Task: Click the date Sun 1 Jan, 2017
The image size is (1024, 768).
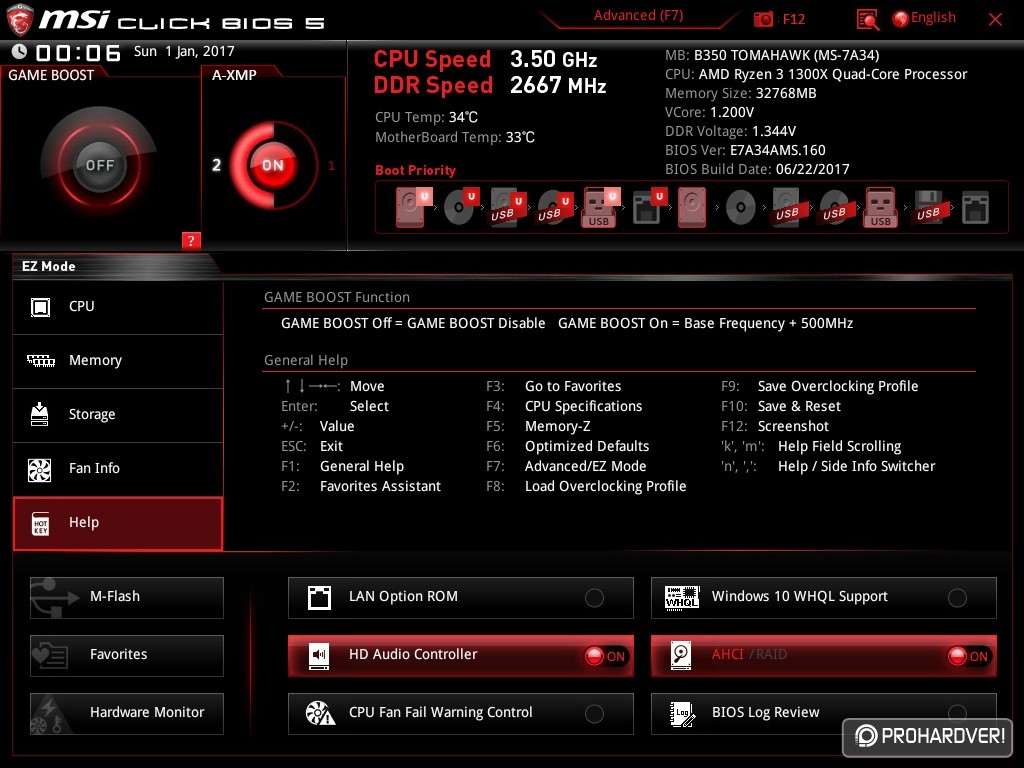Action: [184, 52]
